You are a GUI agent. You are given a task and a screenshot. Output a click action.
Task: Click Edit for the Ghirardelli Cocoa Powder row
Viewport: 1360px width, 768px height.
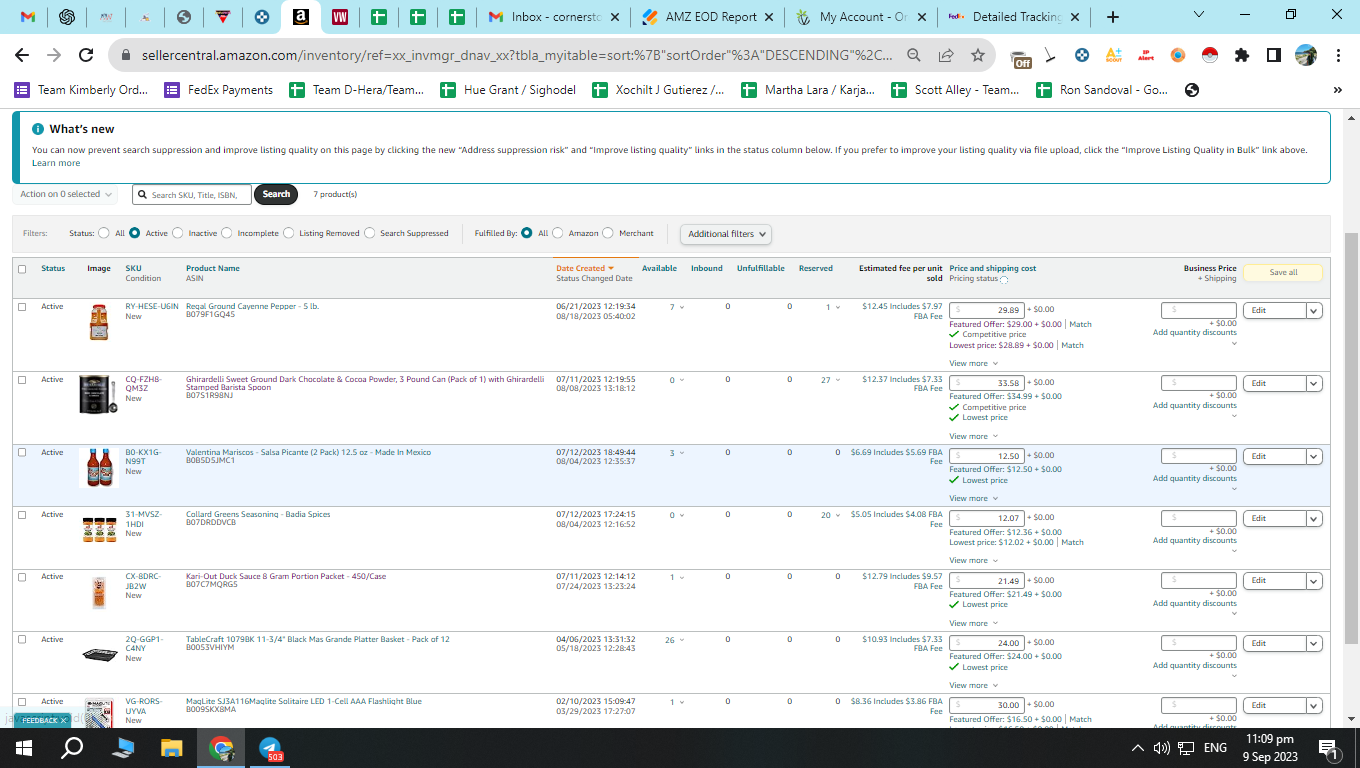[1274, 384]
